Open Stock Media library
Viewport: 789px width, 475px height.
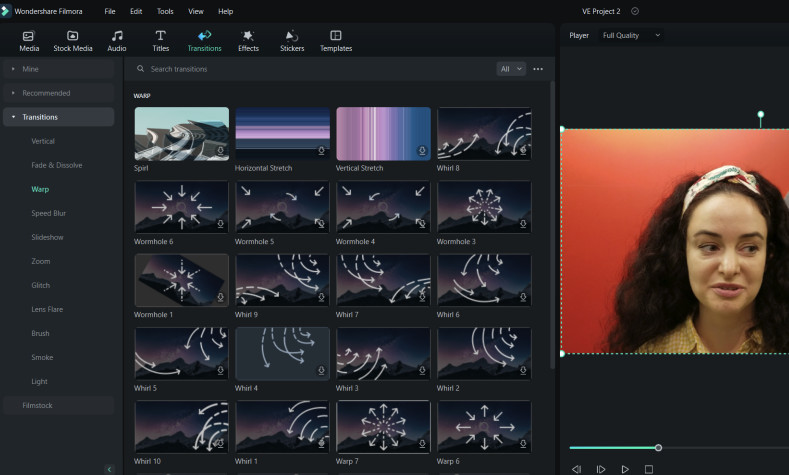(72, 41)
